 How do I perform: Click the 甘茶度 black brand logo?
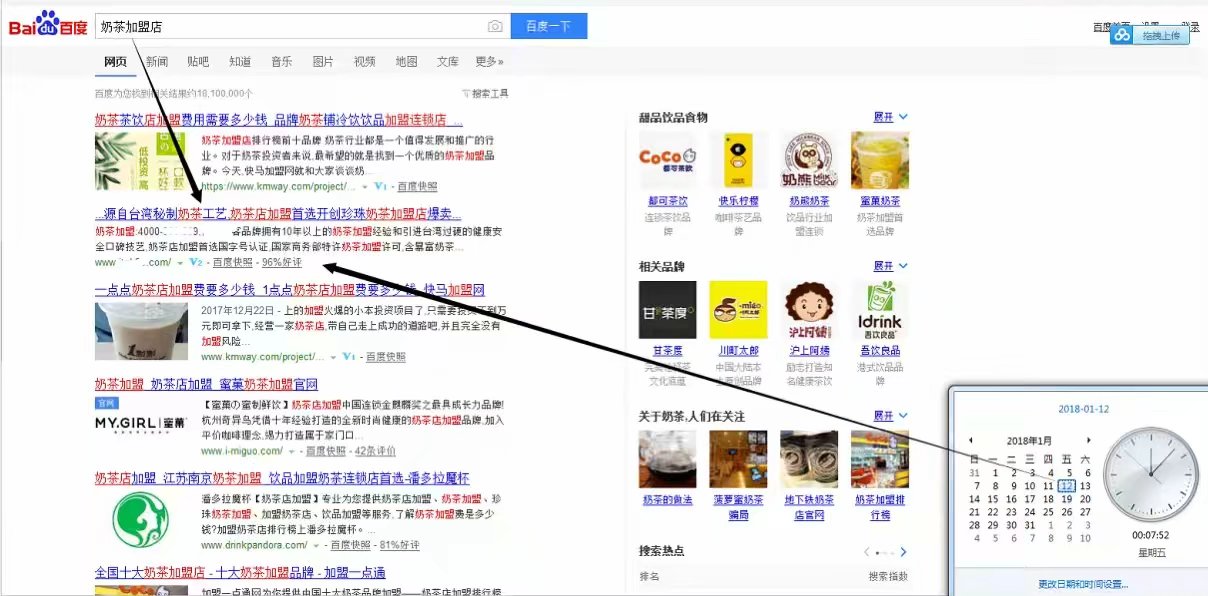point(668,309)
